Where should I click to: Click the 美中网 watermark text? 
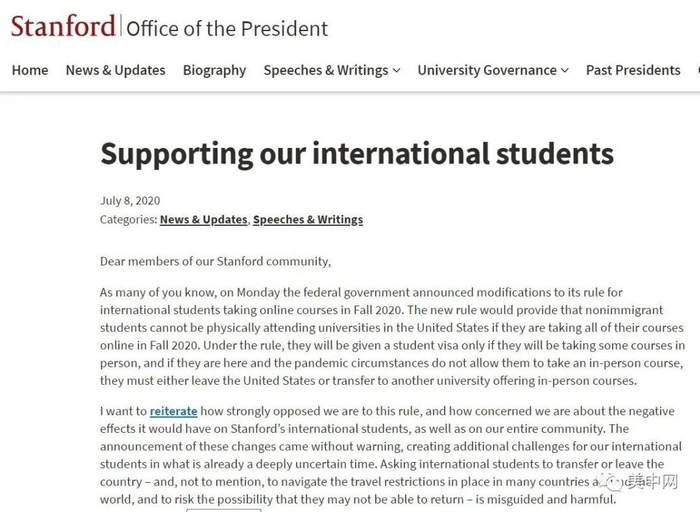(653, 484)
